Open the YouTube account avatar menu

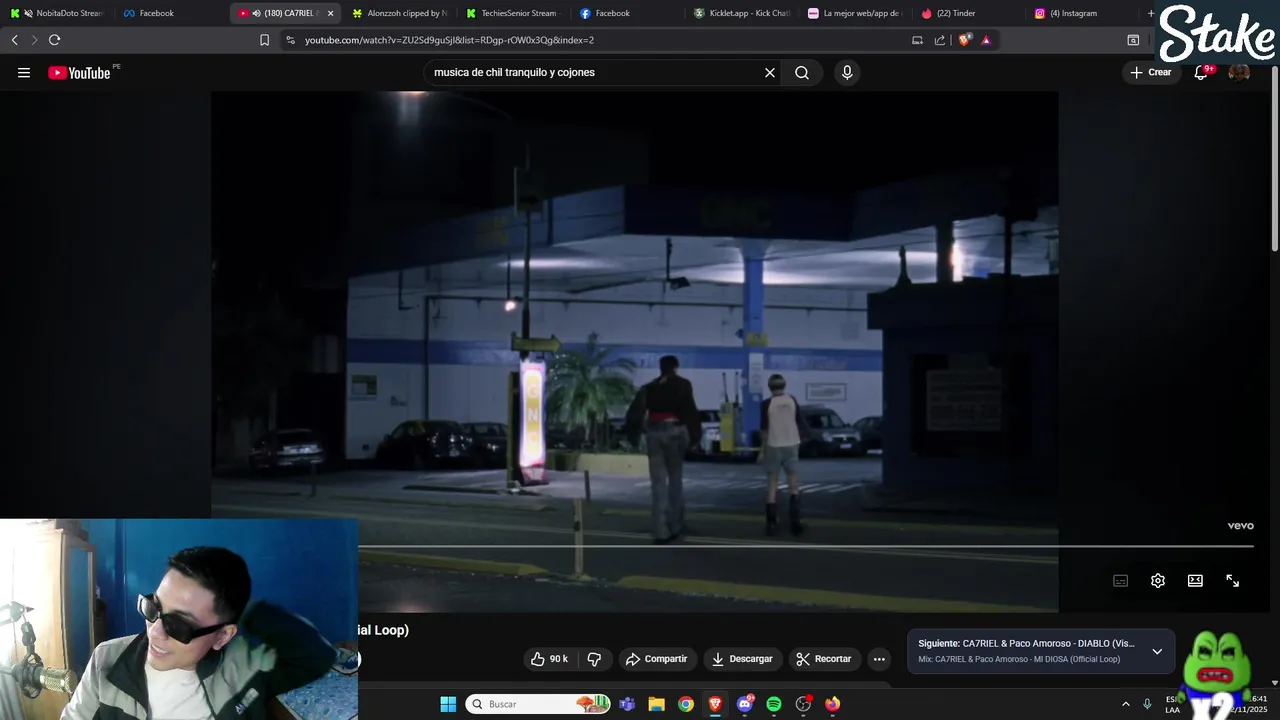click(1239, 73)
